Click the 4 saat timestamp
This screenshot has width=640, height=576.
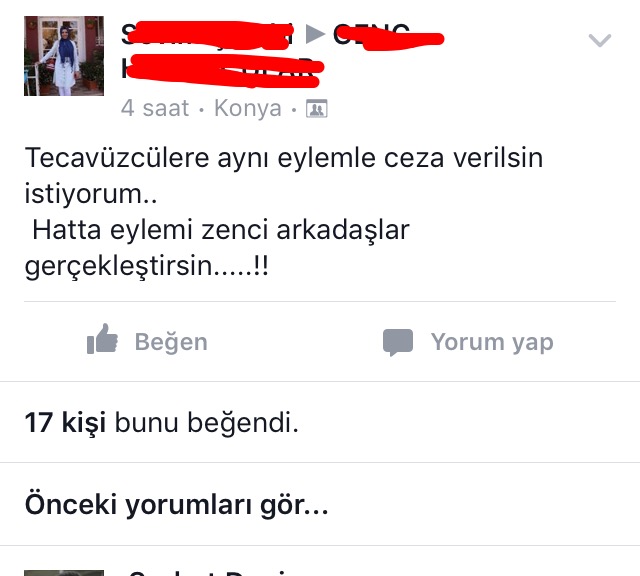(x=155, y=108)
